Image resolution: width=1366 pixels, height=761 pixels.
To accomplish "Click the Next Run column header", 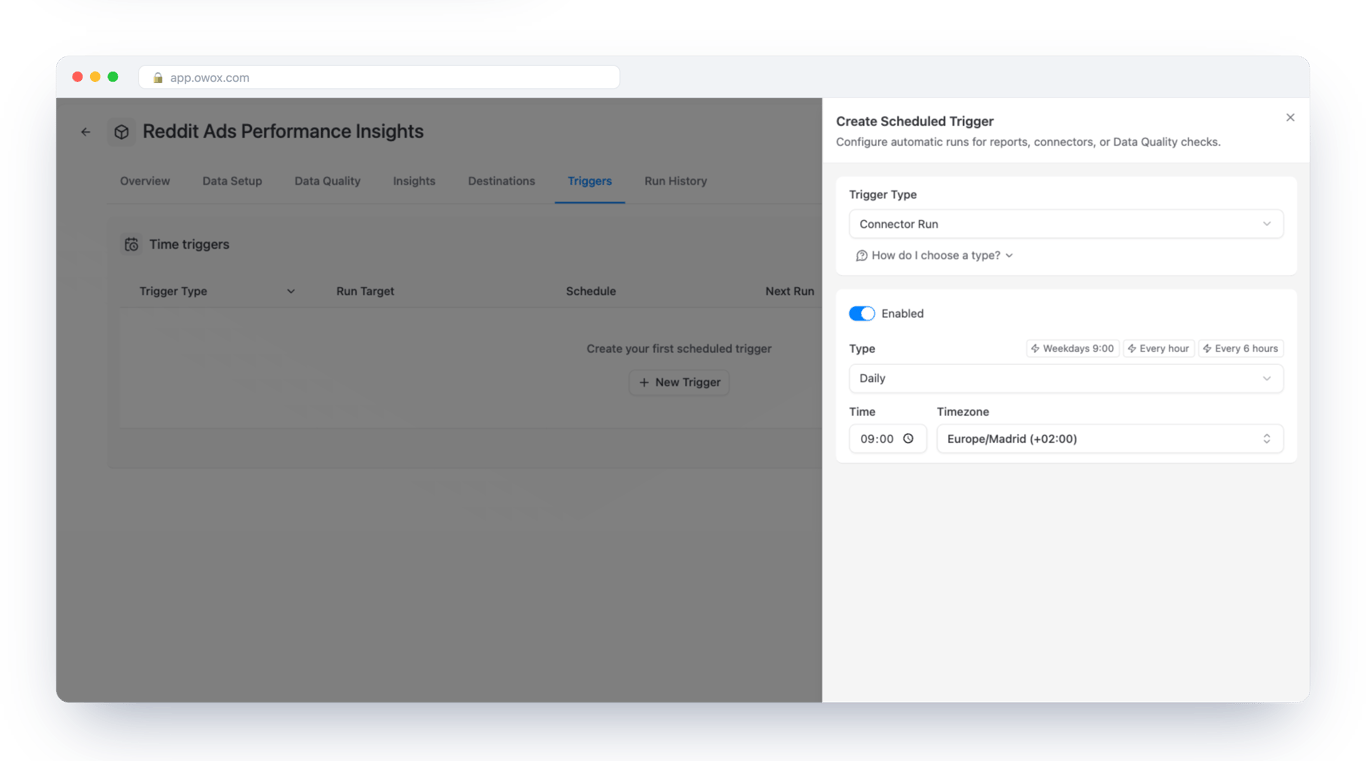I will click(x=790, y=292).
